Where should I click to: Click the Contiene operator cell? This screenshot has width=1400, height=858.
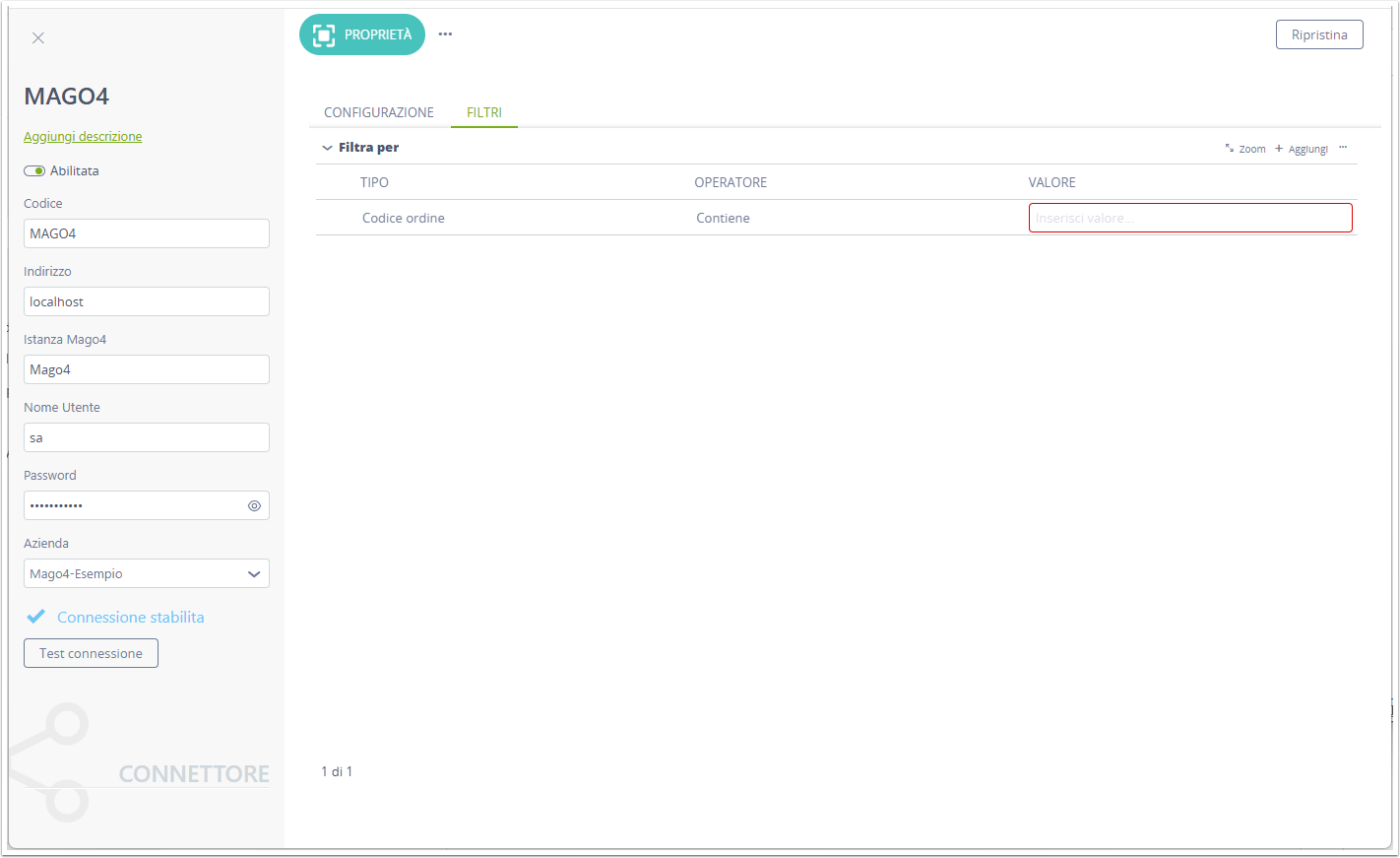(723, 218)
